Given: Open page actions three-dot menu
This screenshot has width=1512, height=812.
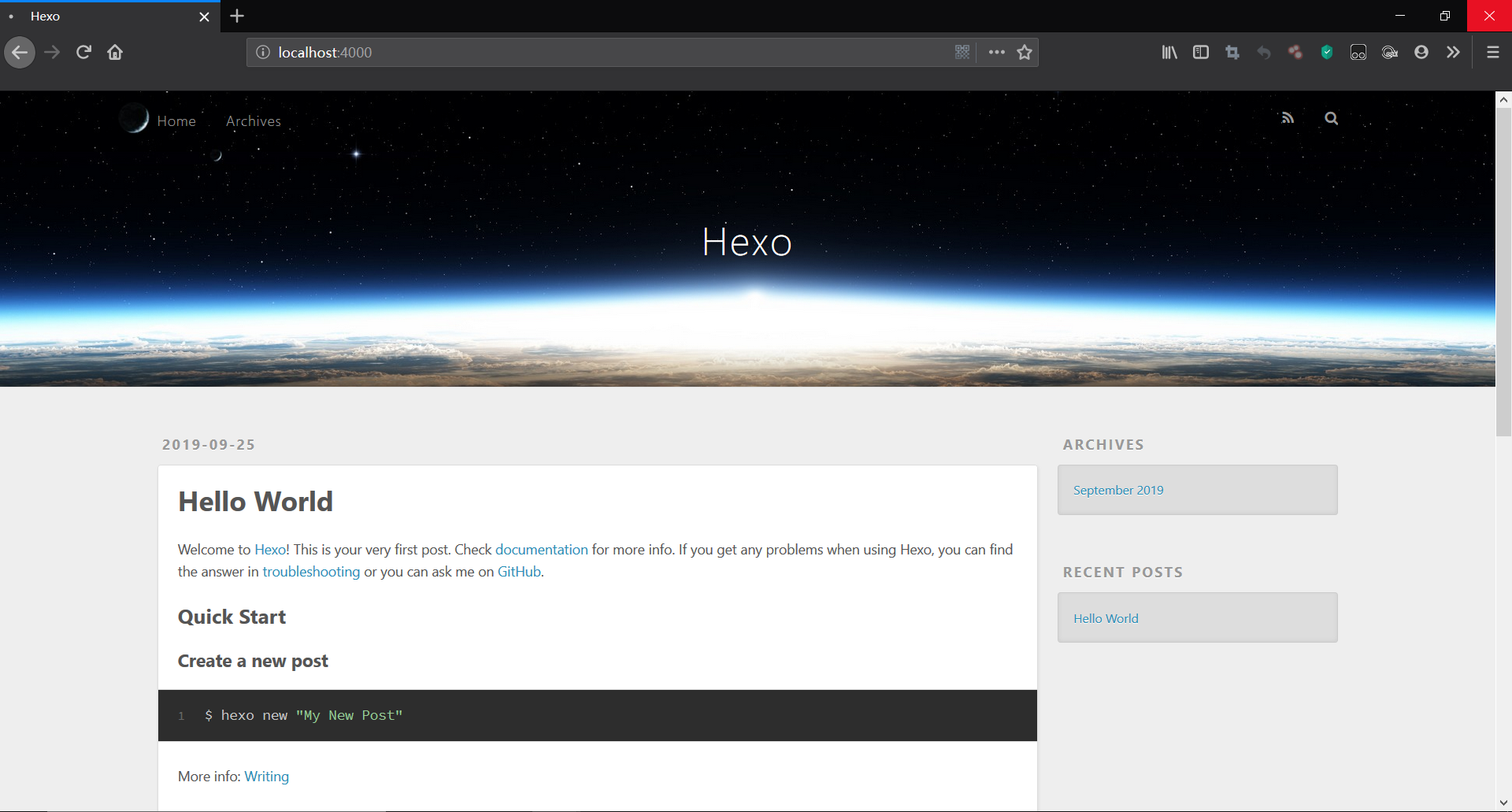Looking at the screenshot, I should click(997, 53).
